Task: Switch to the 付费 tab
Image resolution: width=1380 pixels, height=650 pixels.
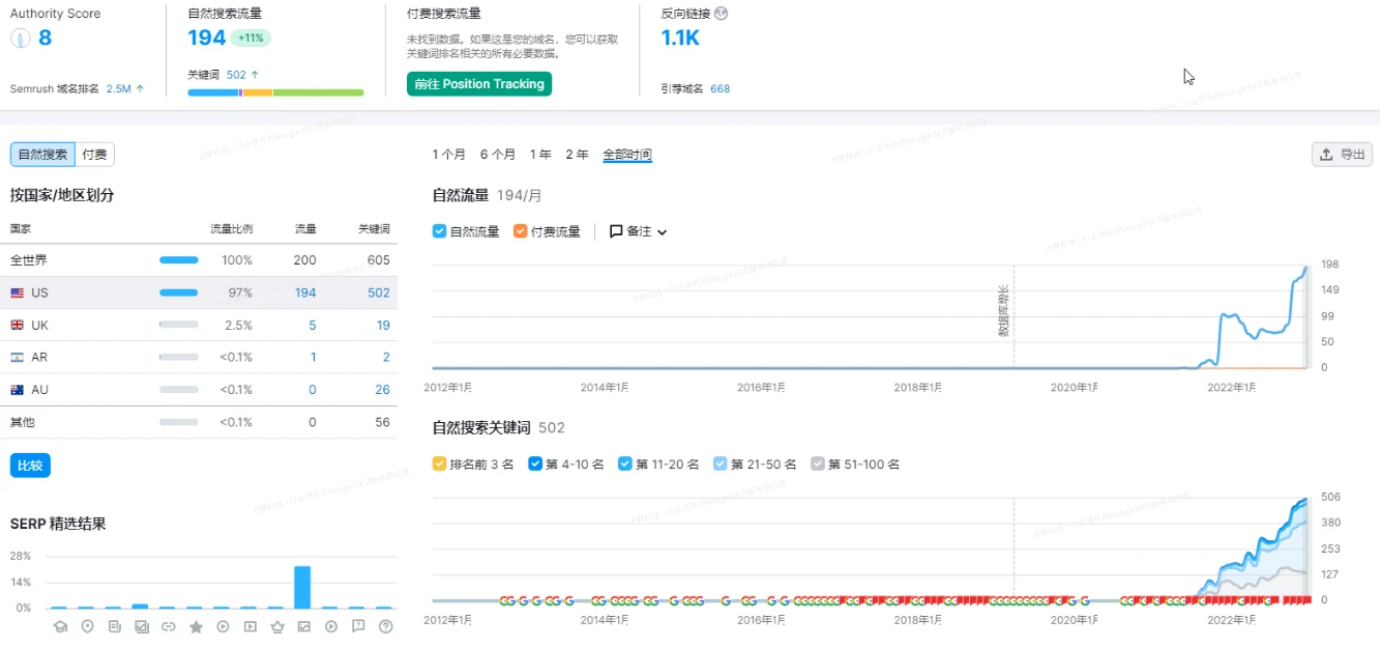Action: [95, 155]
